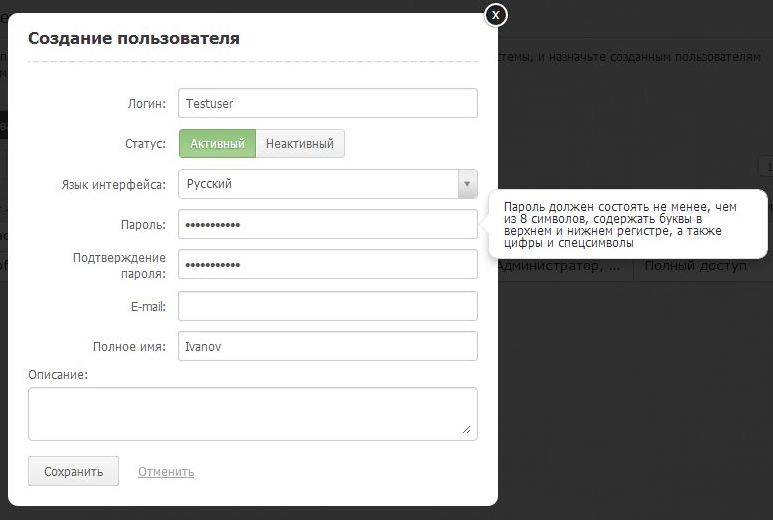Click inside the Описание text area
Image resolution: width=773 pixels, height=520 pixels.
pos(252,413)
